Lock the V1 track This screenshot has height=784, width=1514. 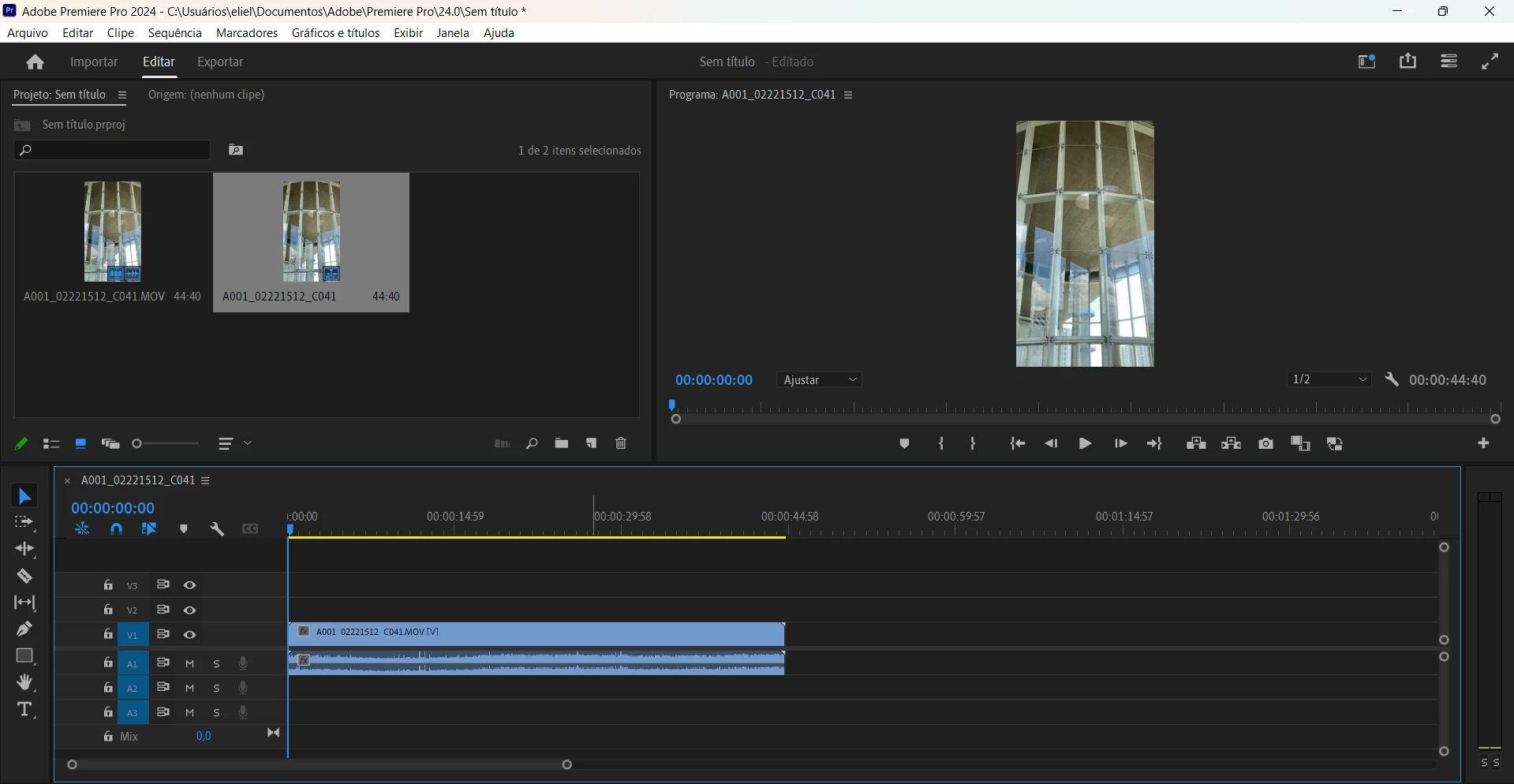tap(108, 634)
